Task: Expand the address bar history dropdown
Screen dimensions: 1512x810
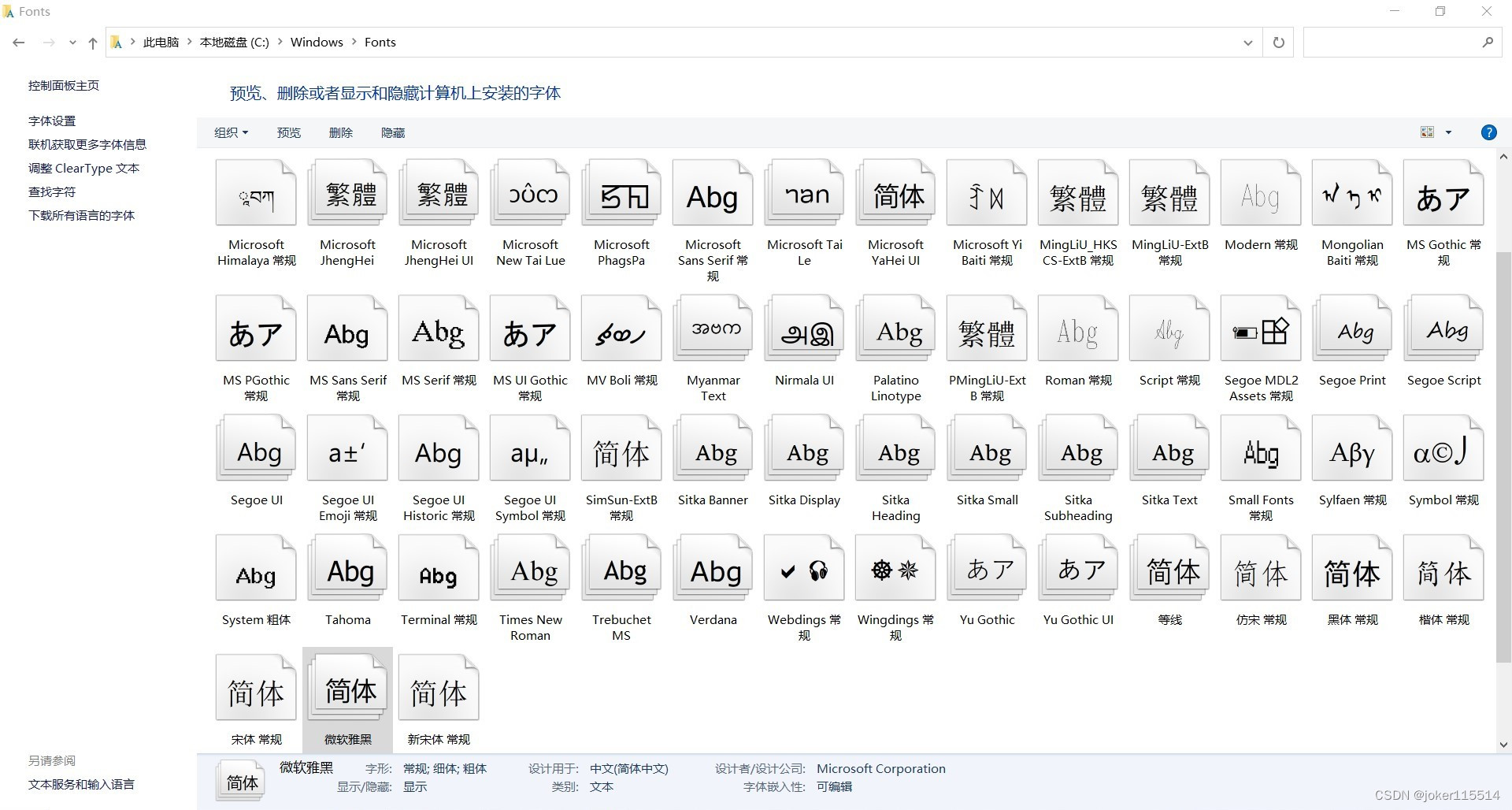Action: tap(1247, 43)
